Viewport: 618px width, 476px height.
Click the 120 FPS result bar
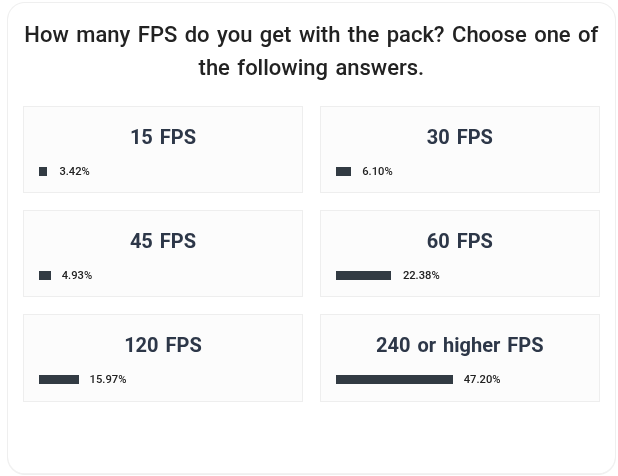click(59, 380)
